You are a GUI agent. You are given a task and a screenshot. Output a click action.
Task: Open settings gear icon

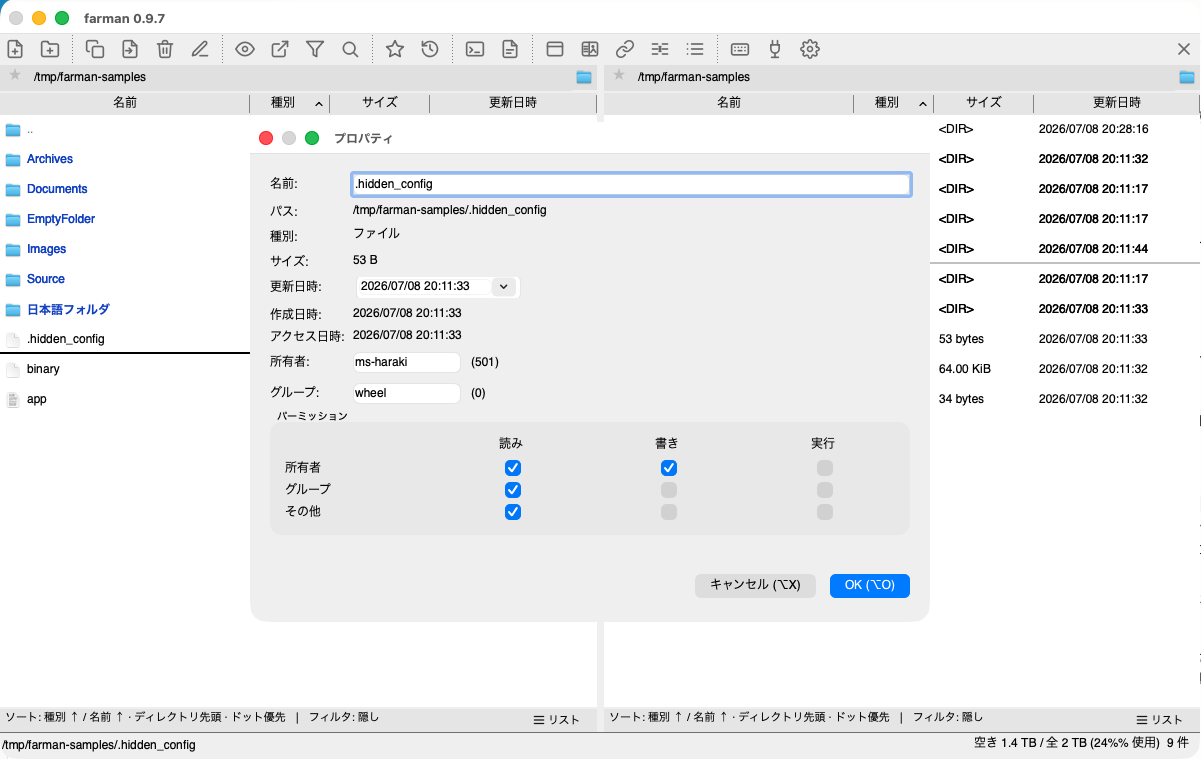pyautogui.click(x=810, y=49)
